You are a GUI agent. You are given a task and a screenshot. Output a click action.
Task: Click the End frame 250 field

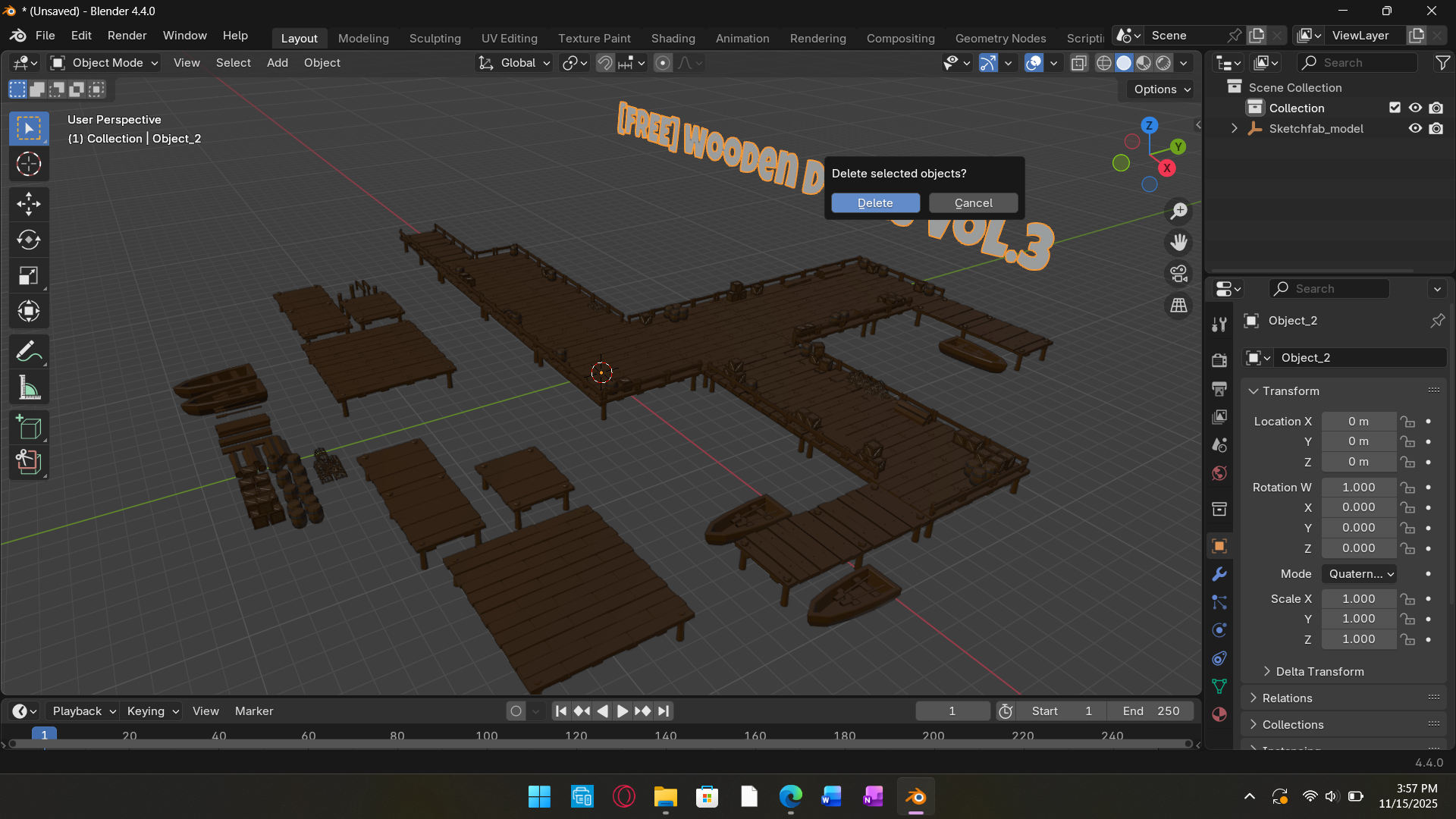1150,711
